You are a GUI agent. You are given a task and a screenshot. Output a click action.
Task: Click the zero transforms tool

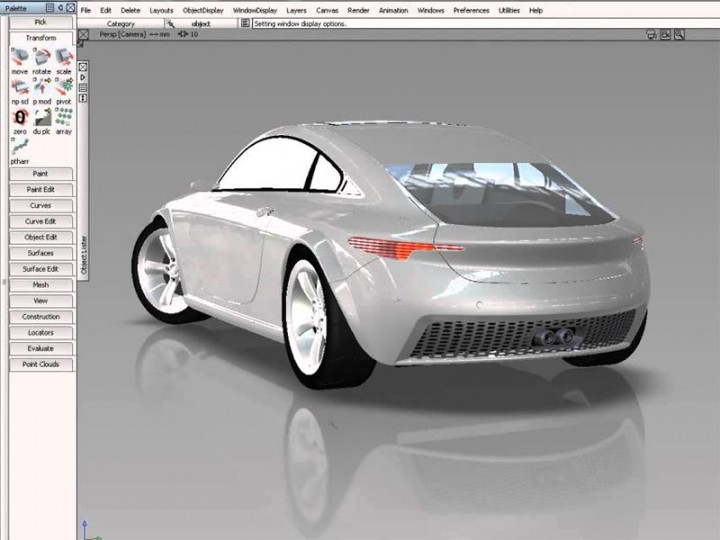click(x=19, y=121)
